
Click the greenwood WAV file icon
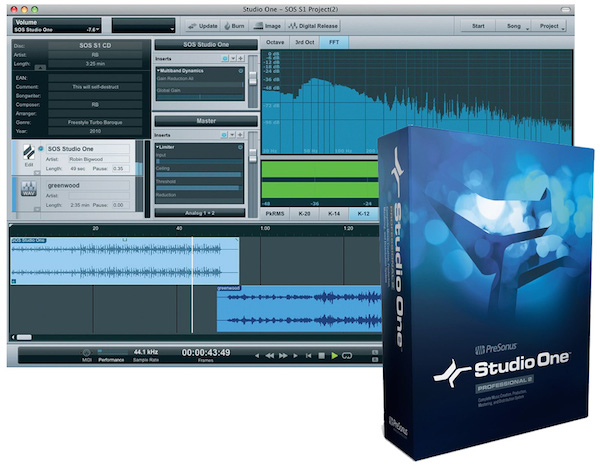point(29,189)
